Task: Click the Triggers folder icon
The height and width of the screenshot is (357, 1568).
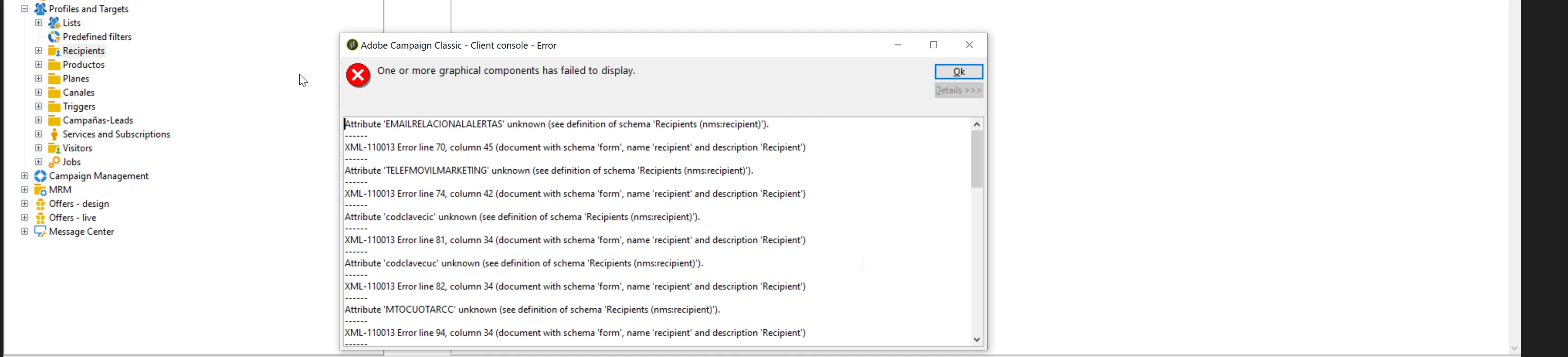Action: [54, 107]
